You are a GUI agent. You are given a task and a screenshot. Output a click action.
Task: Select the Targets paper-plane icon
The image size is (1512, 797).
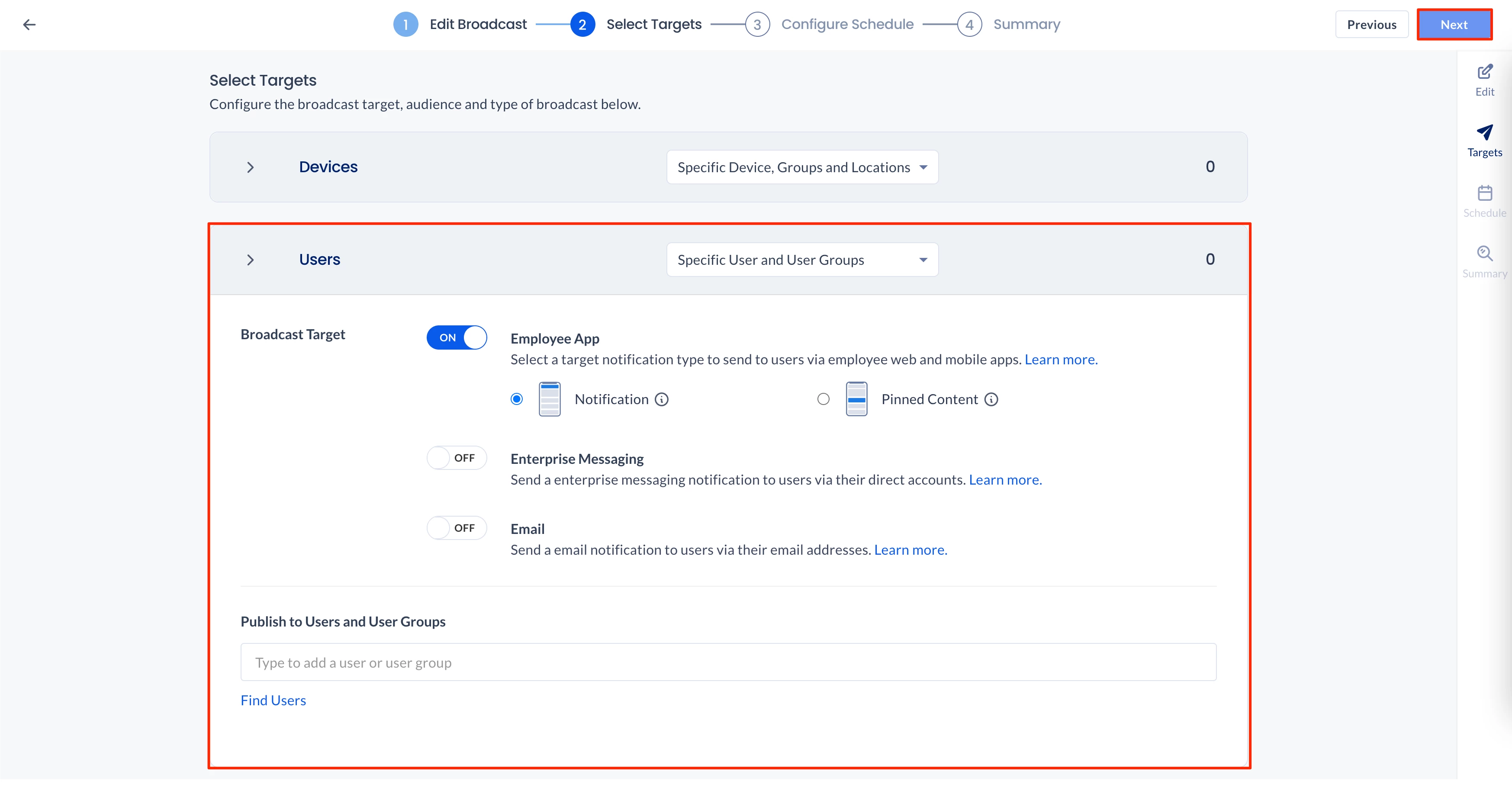(1484, 133)
